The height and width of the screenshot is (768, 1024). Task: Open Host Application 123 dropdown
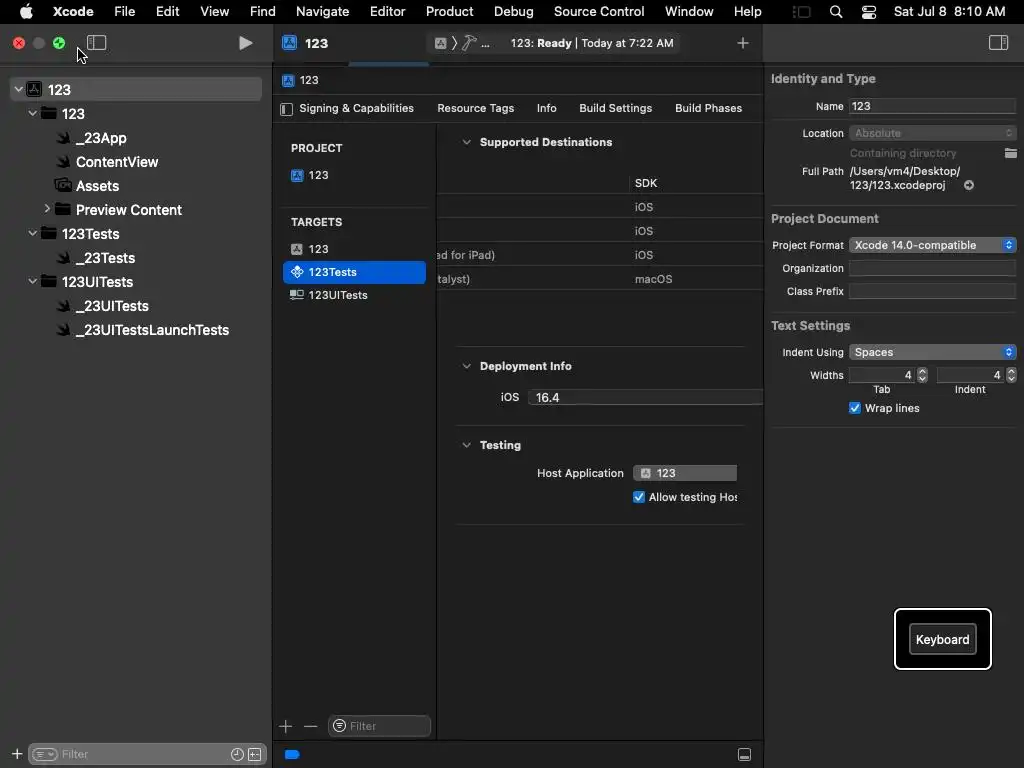click(685, 473)
